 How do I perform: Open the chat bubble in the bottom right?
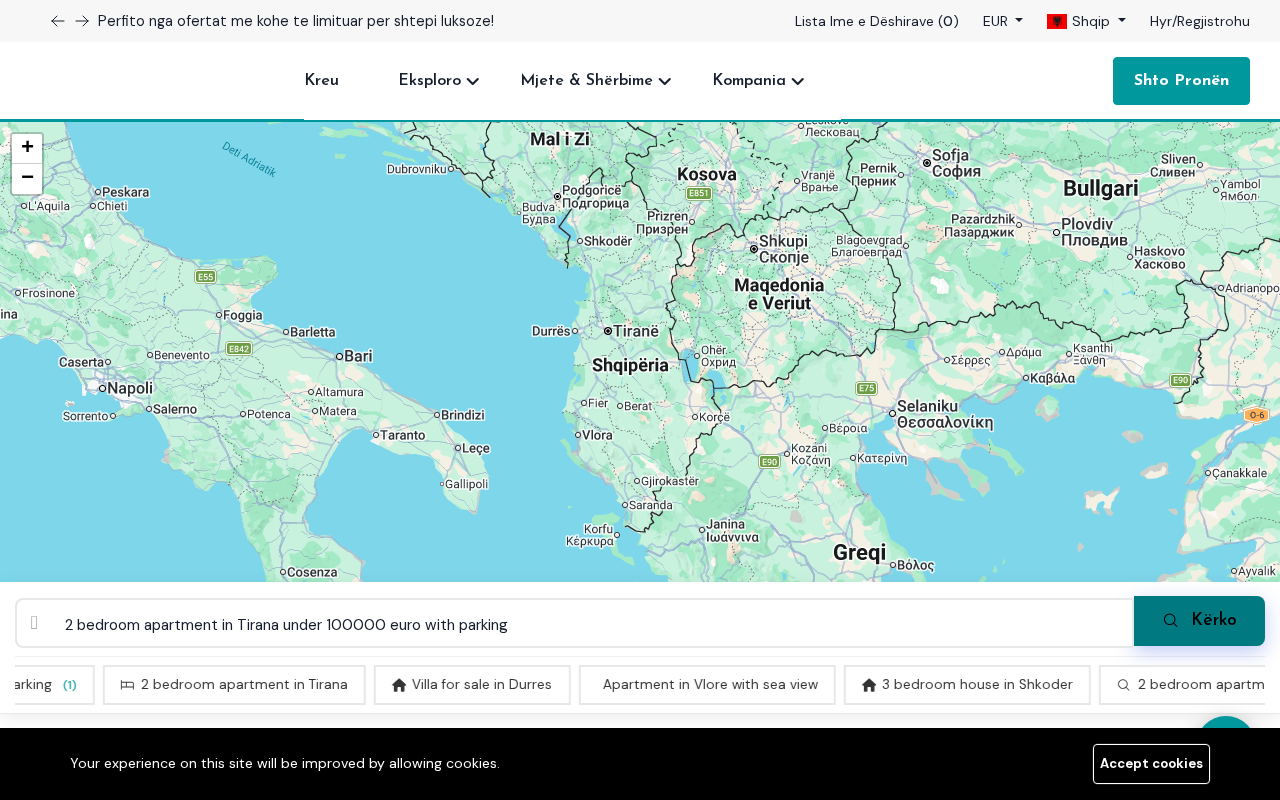[1226, 738]
